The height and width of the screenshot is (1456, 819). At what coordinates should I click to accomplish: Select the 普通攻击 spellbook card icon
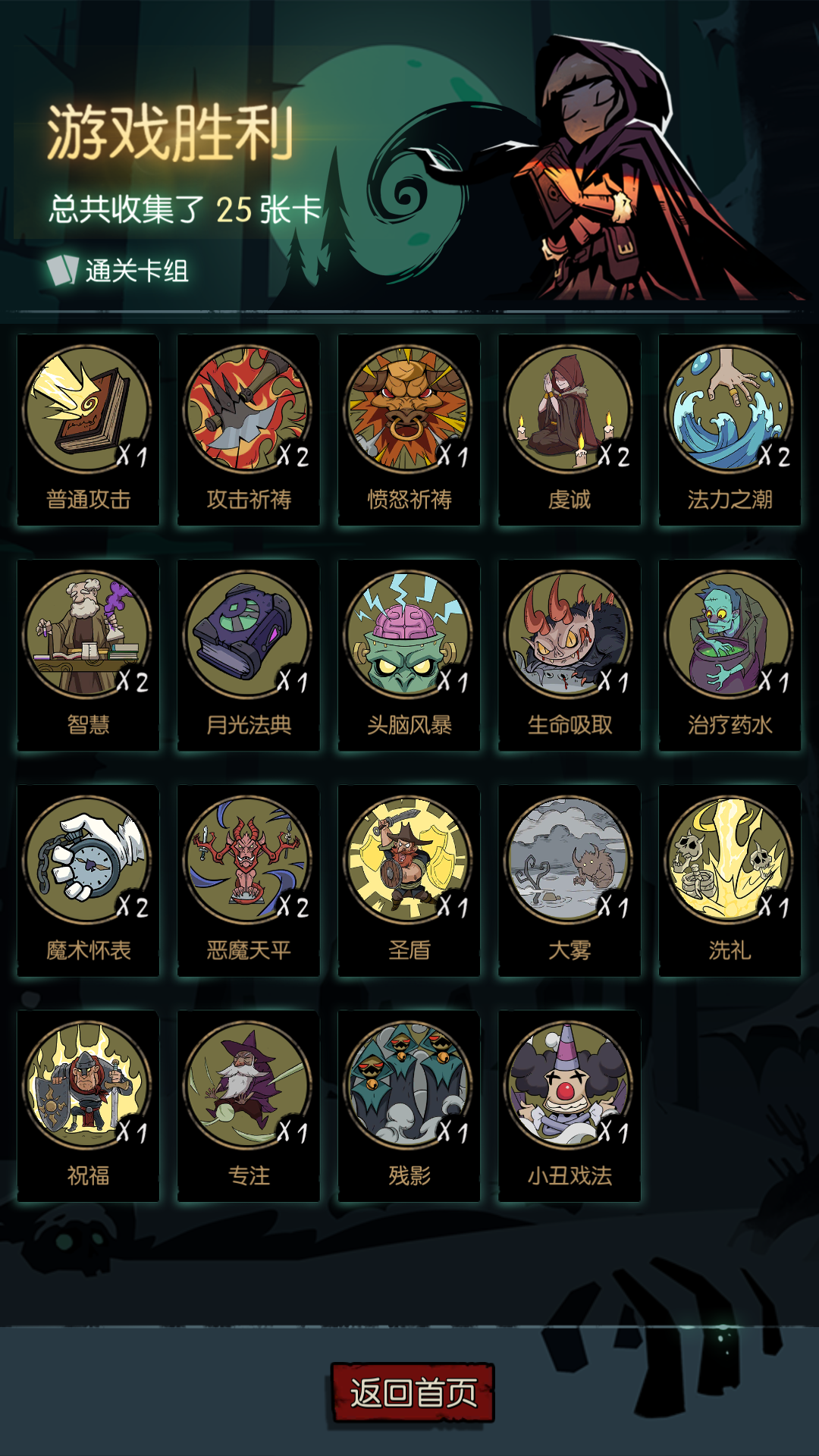pyautogui.click(x=88, y=429)
